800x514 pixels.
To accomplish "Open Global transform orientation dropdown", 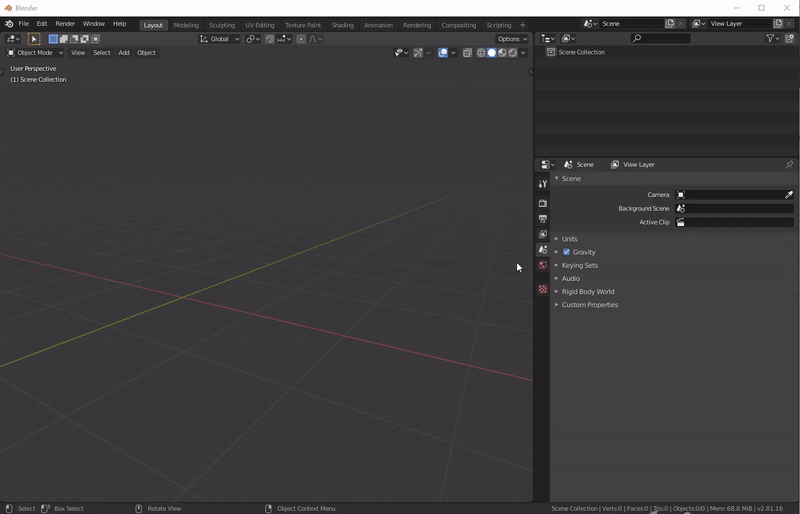I will pyautogui.click(x=219, y=39).
